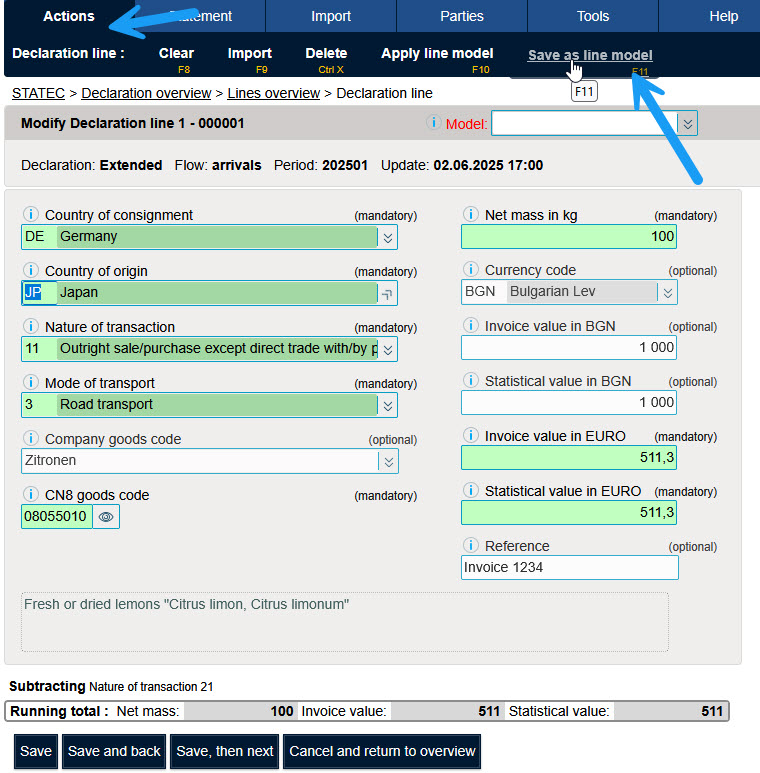The image size is (760, 773).
Task: Select Save as line model
Action: point(590,55)
